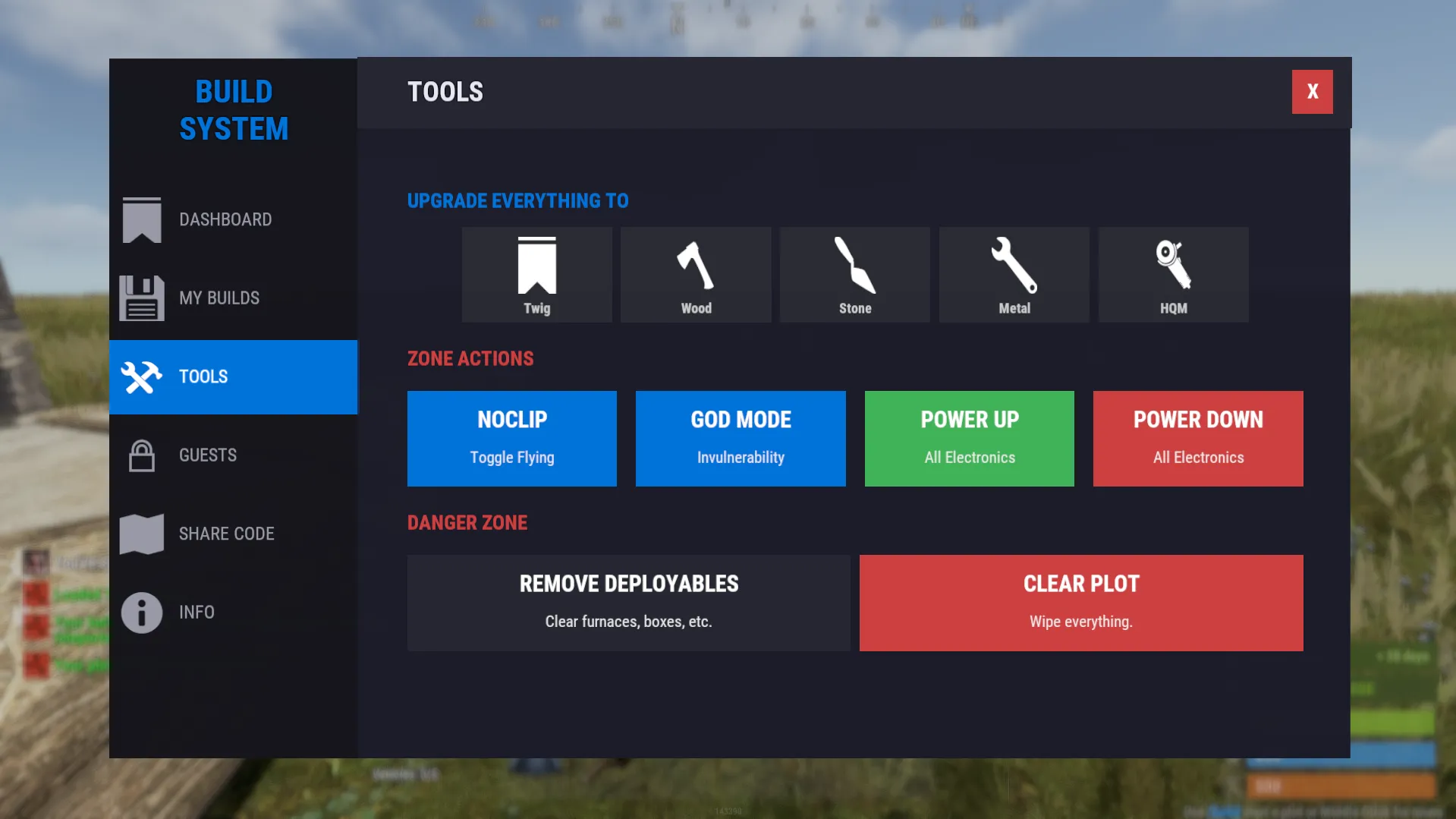Go to the Guests section

[234, 455]
